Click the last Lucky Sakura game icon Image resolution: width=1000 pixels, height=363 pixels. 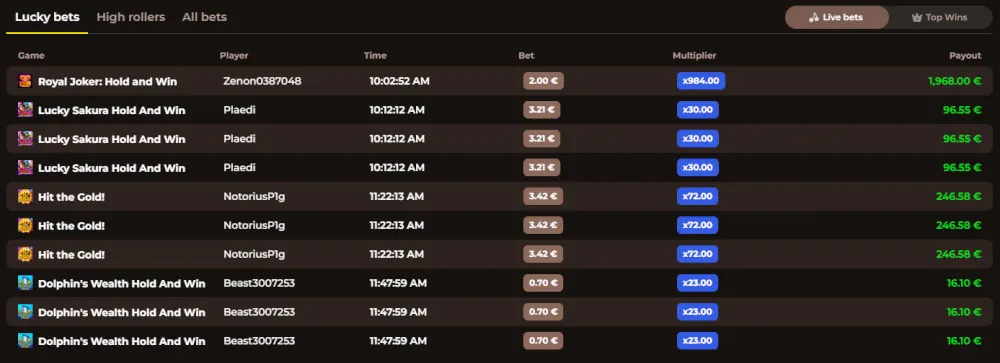(x=25, y=168)
